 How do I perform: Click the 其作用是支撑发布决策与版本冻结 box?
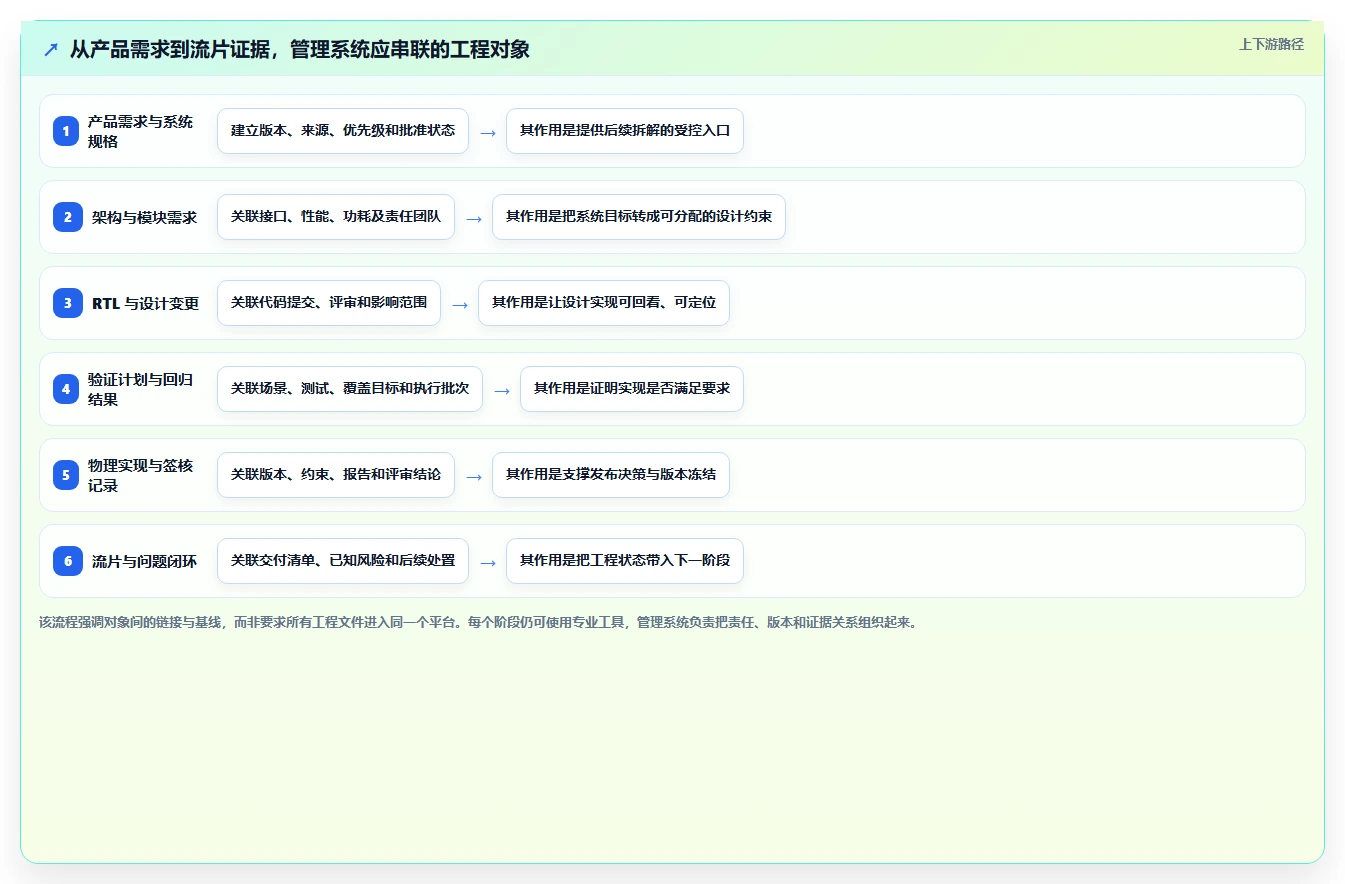click(x=611, y=475)
